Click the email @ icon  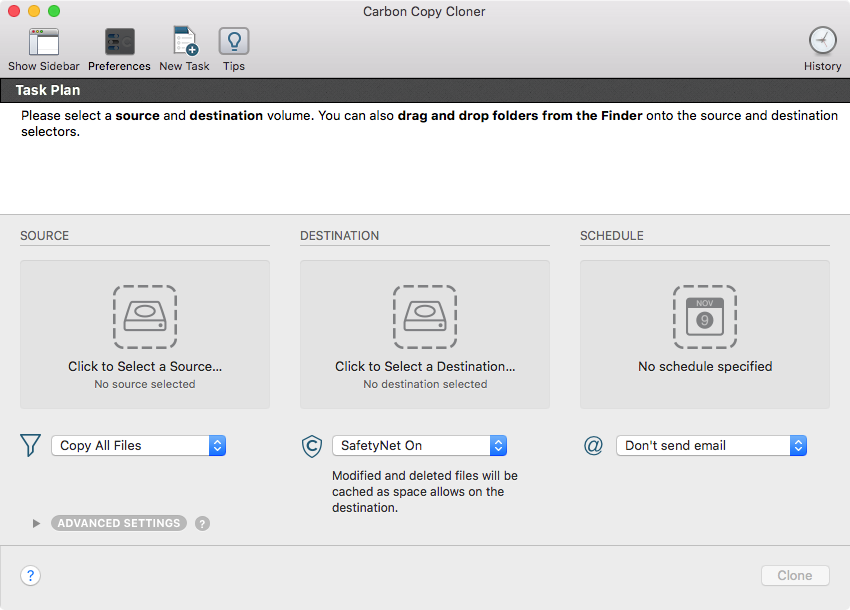[593, 445]
